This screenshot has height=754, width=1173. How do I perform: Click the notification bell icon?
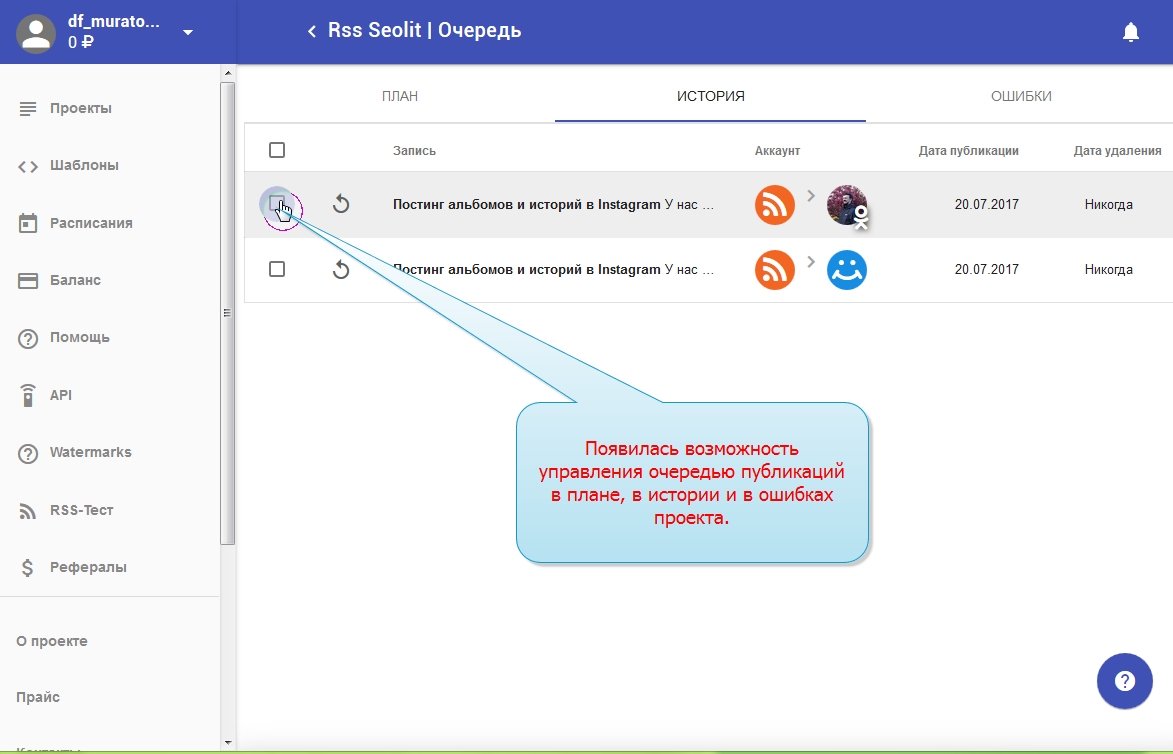click(1131, 32)
